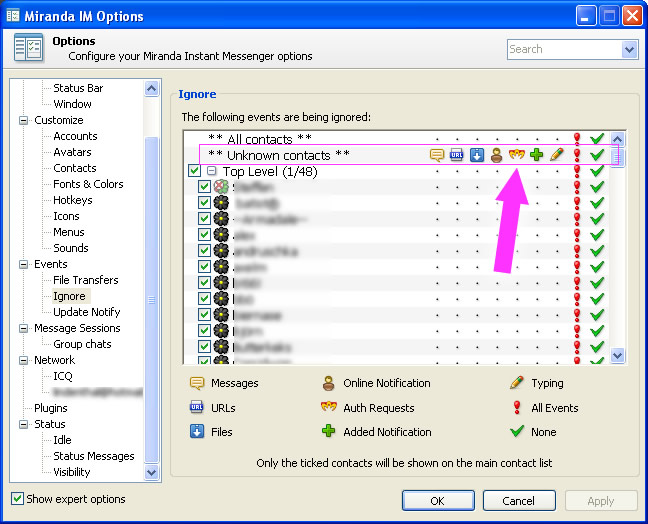Focus the Search input field
648x524 pixels.
click(x=565, y=50)
